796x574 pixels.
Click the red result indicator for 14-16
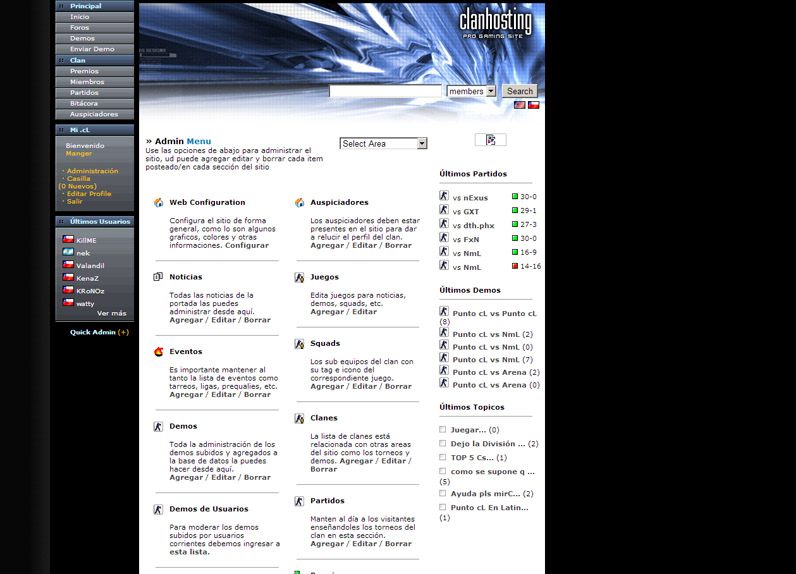click(x=515, y=266)
